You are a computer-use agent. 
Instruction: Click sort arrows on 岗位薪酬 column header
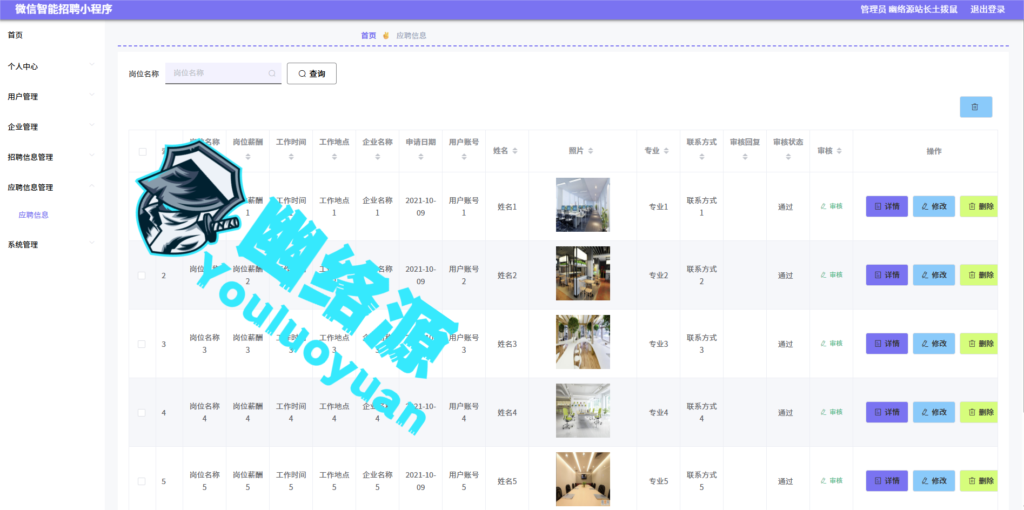coord(248,157)
